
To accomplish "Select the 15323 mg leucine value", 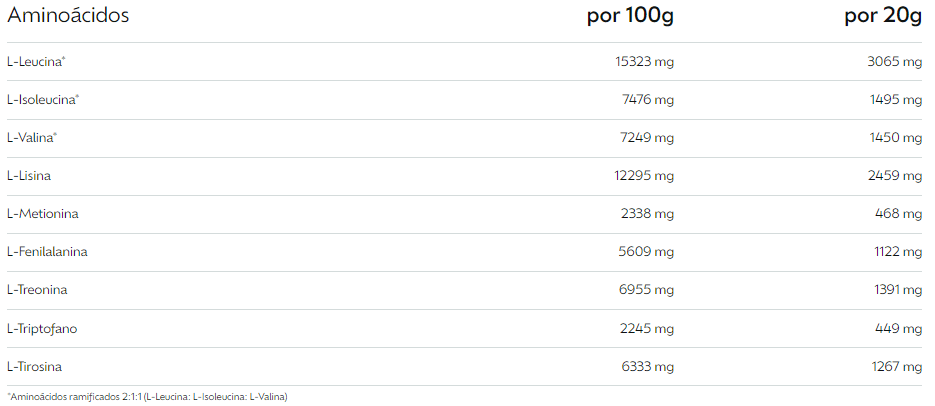I will [645, 61].
